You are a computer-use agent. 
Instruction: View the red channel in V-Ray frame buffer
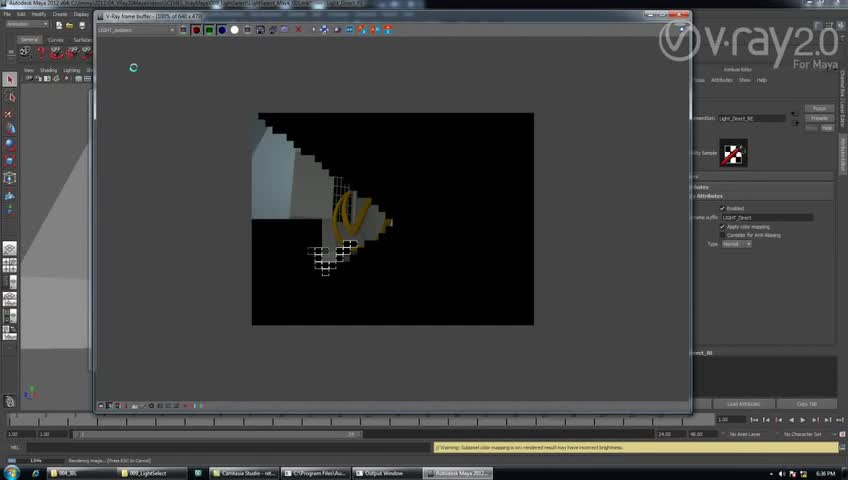(x=196, y=30)
